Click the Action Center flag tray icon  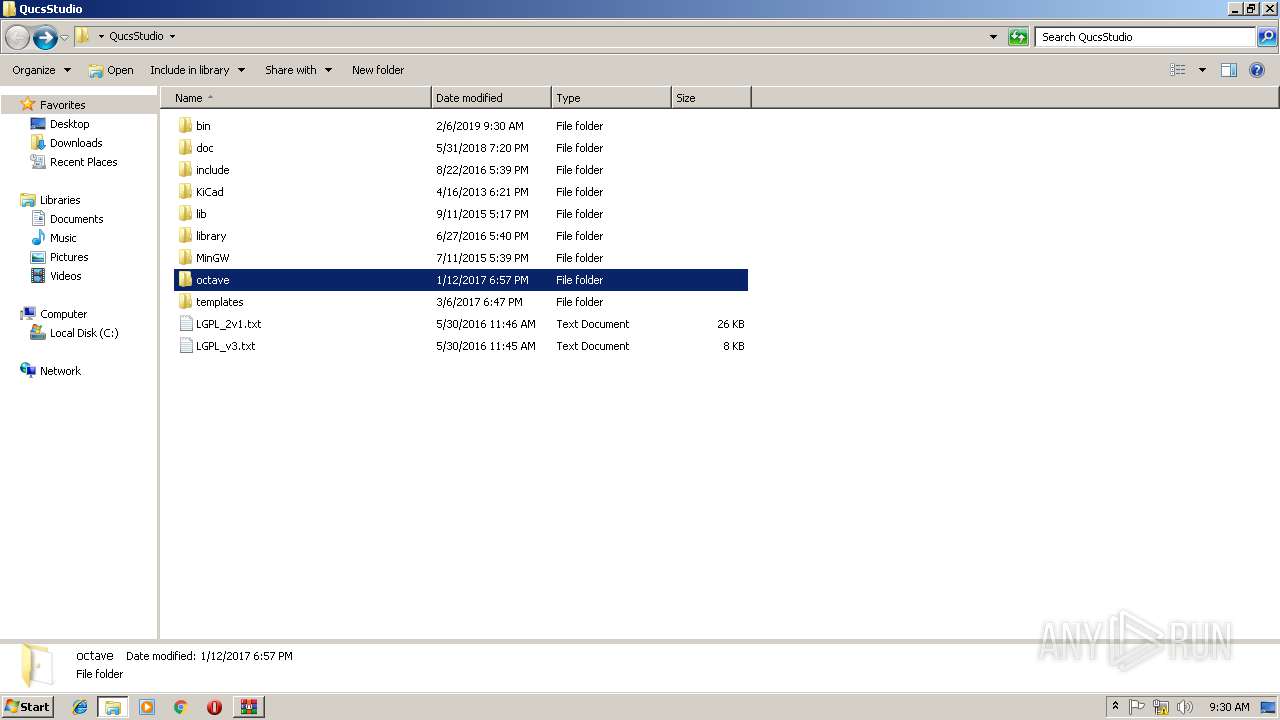click(1137, 707)
